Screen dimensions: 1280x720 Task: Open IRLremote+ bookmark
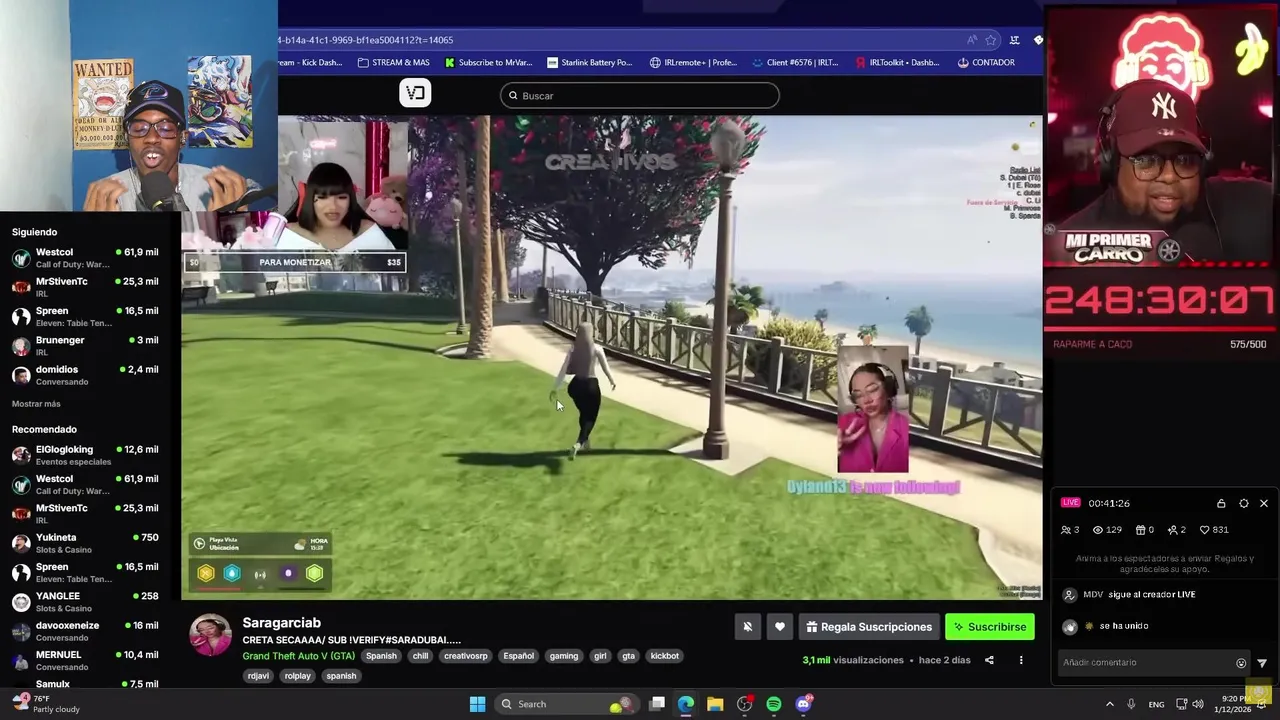click(x=693, y=62)
